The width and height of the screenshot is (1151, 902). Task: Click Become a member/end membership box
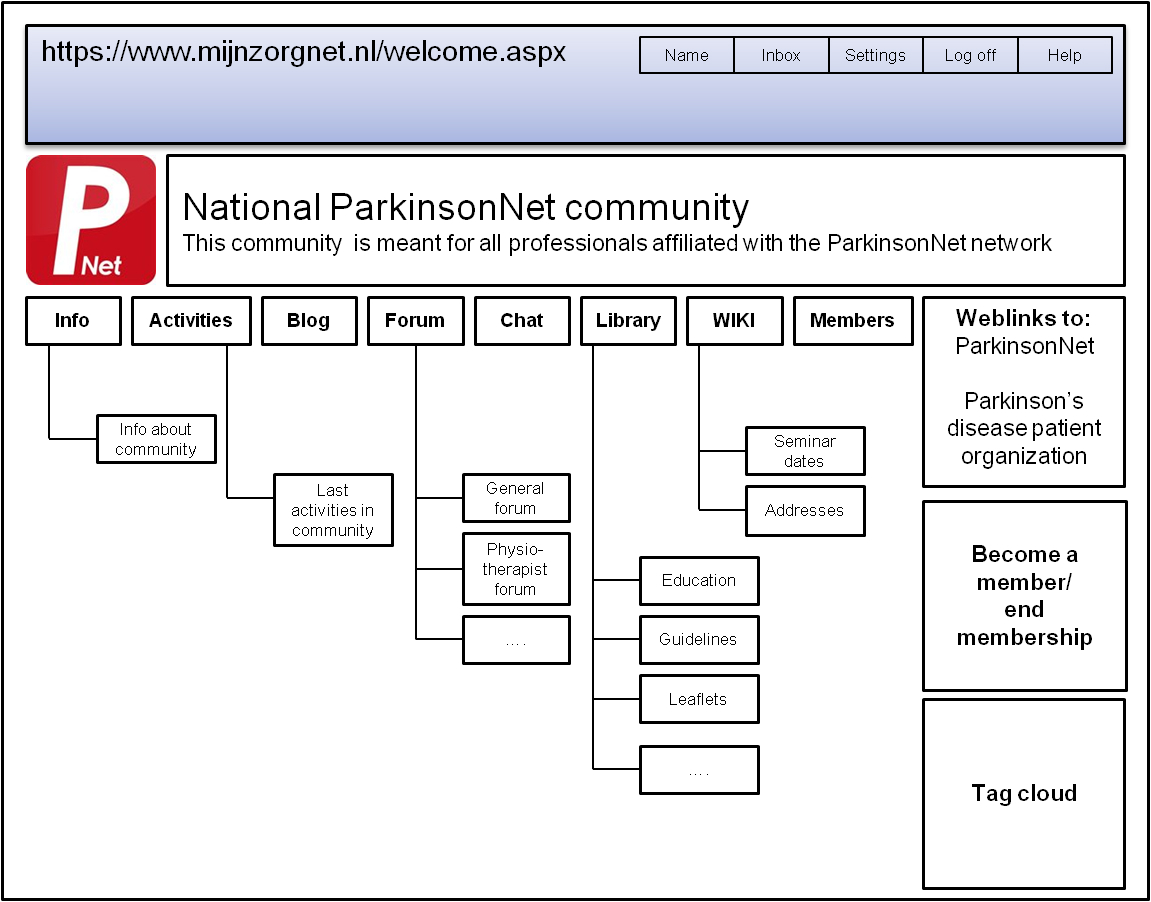1024,596
